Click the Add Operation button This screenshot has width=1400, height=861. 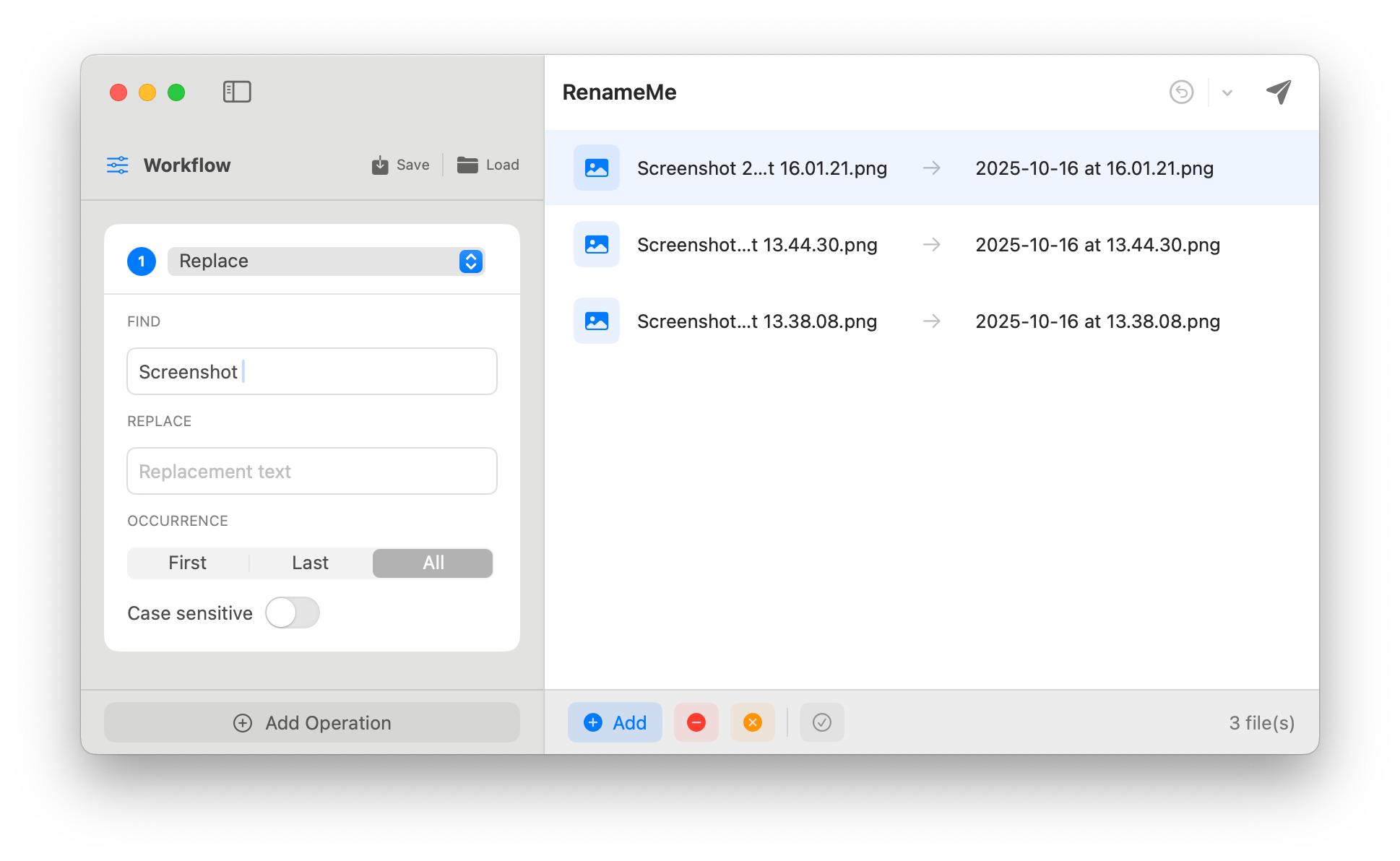click(312, 722)
